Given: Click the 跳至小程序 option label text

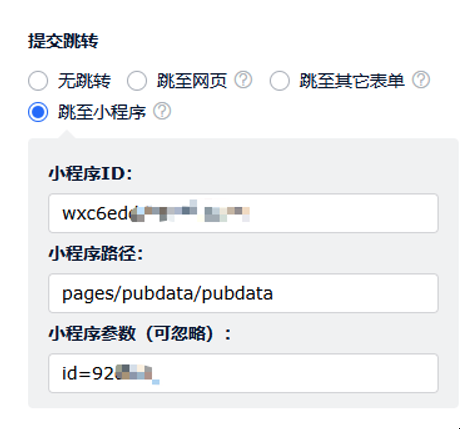Looking at the screenshot, I should pos(102,112).
